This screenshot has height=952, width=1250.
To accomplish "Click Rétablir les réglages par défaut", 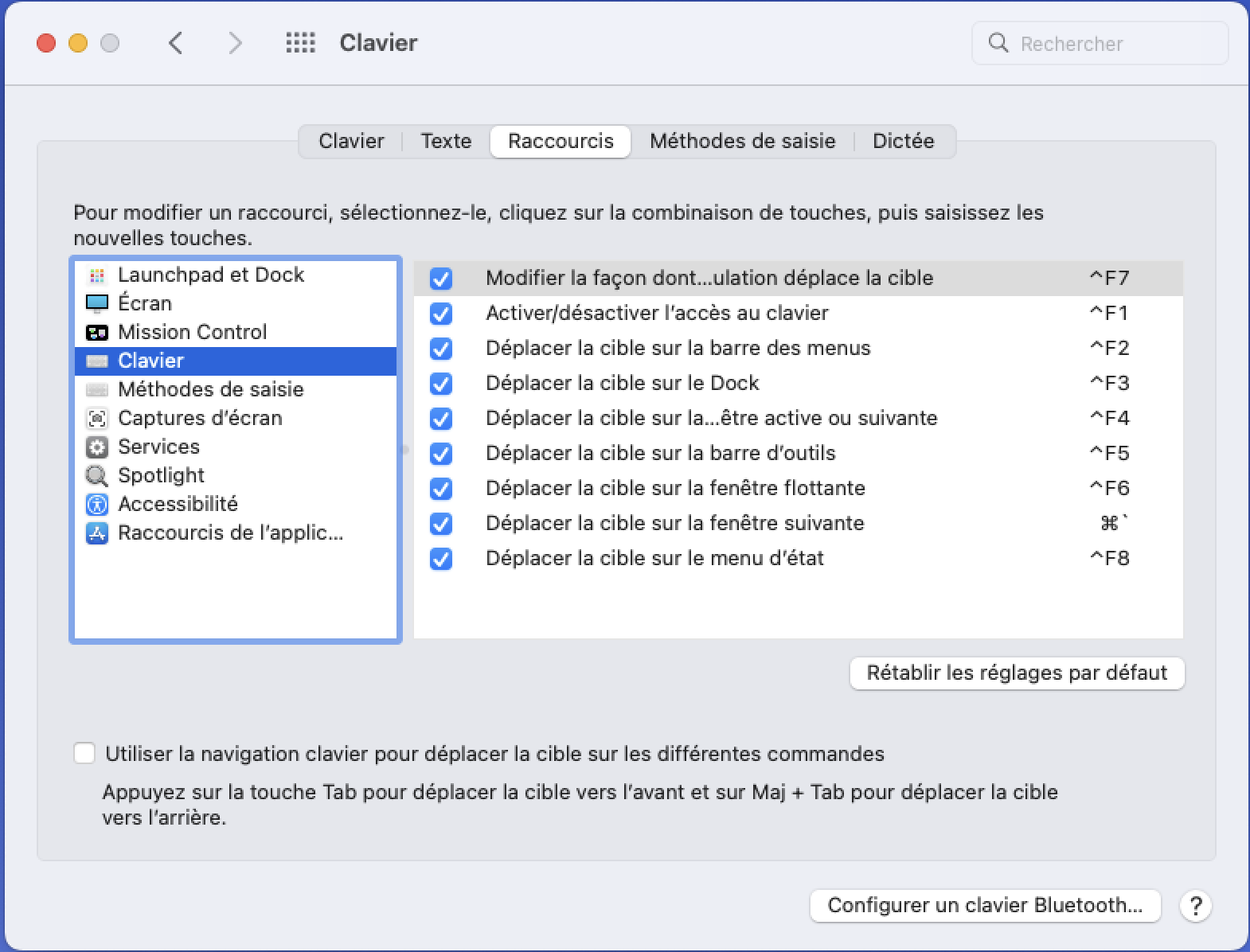I will tap(1017, 673).
